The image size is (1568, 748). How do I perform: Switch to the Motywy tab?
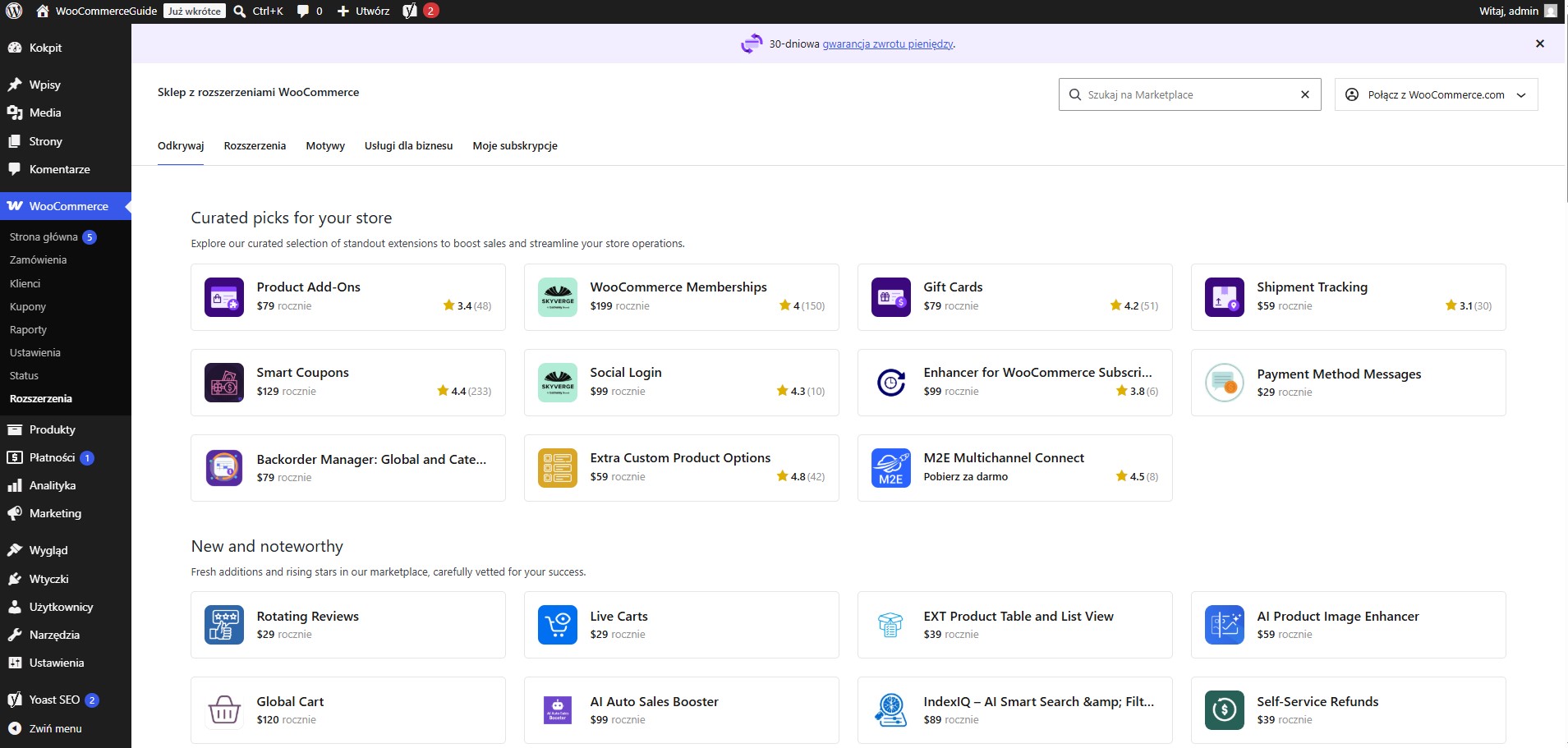click(325, 145)
